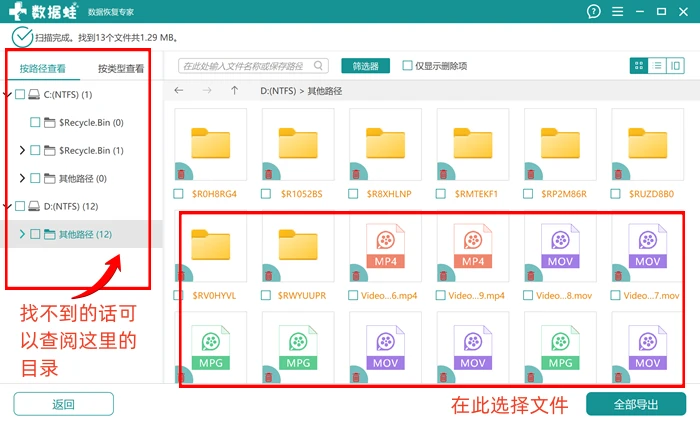
Task: Tick the checkbox for $RUZD8B0
Action: pos(616,194)
